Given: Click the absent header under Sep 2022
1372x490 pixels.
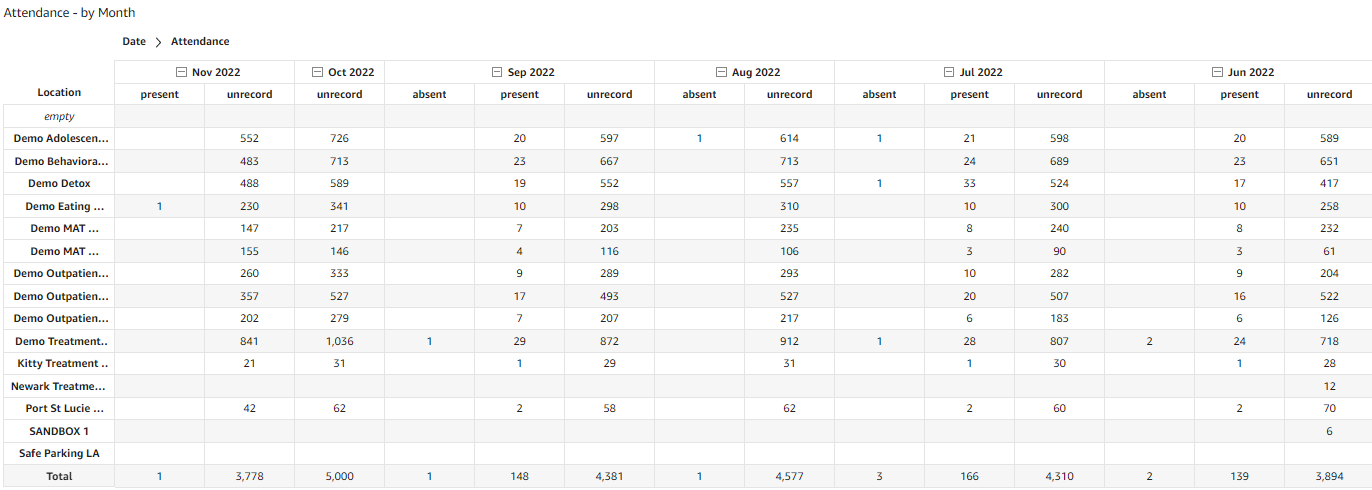Looking at the screenshot, I should (429, 95).
